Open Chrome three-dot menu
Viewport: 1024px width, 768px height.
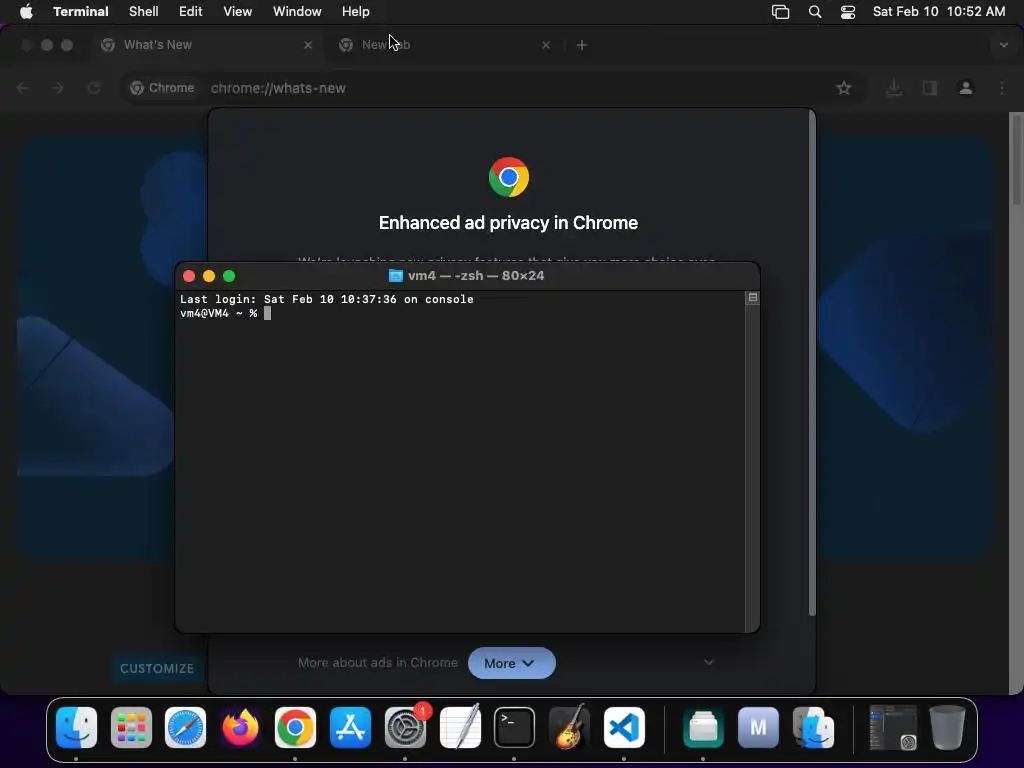1002,88
